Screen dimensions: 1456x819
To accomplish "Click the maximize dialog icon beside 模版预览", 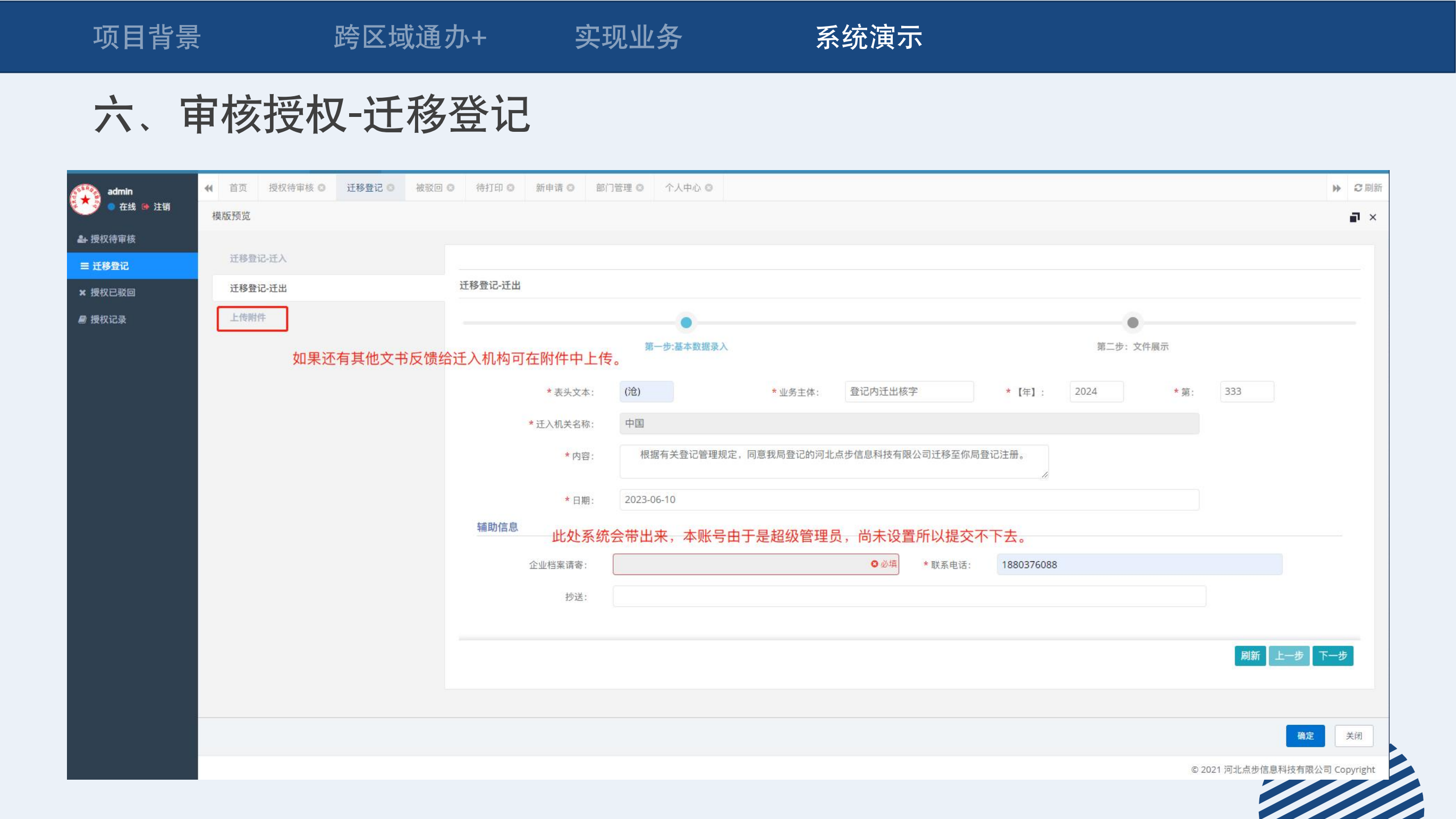I will pos(1355,217).
